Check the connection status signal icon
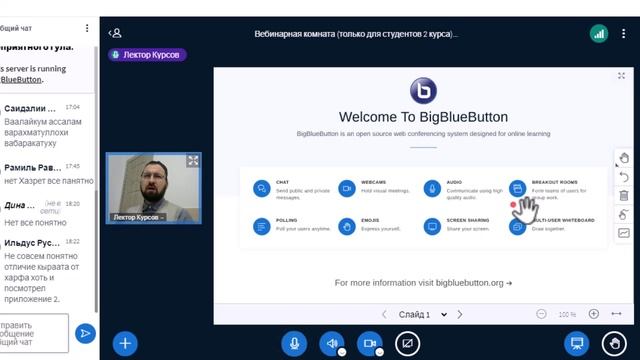This screenshot has height=360, width=640. pyautogui.click(x=599, y=34)
